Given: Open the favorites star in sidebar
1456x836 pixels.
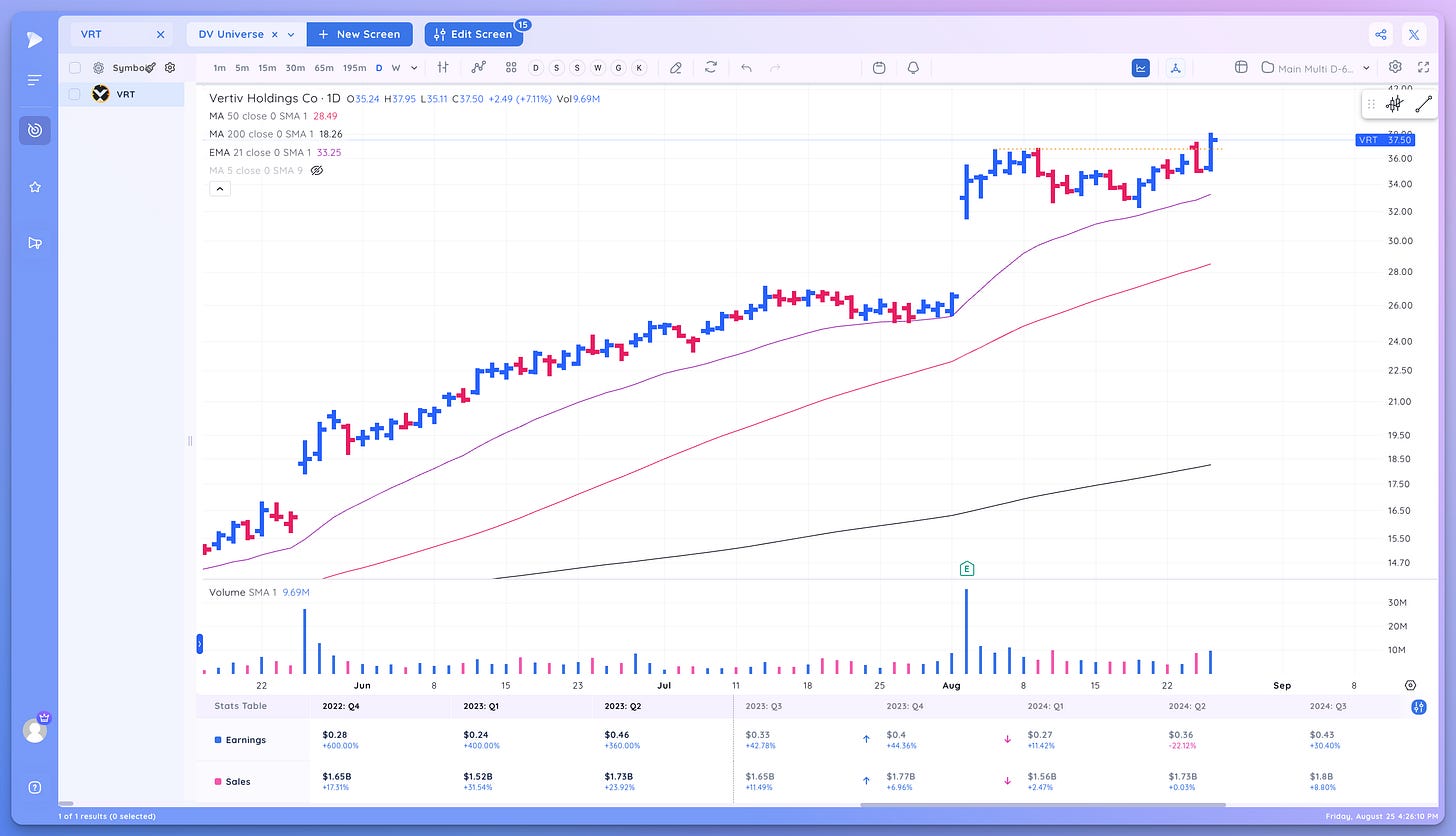Looking at the screenshot, I should 35,187.
